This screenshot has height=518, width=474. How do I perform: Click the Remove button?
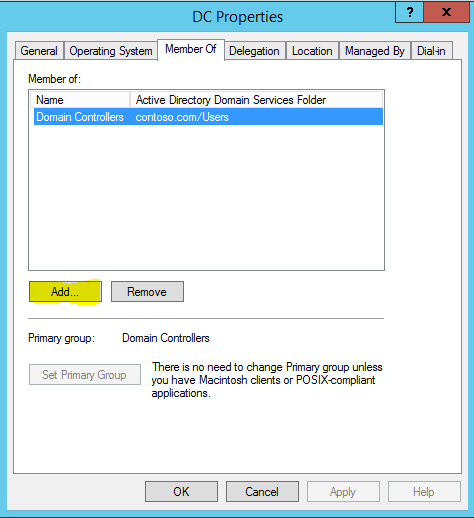[x=147, y=292]
